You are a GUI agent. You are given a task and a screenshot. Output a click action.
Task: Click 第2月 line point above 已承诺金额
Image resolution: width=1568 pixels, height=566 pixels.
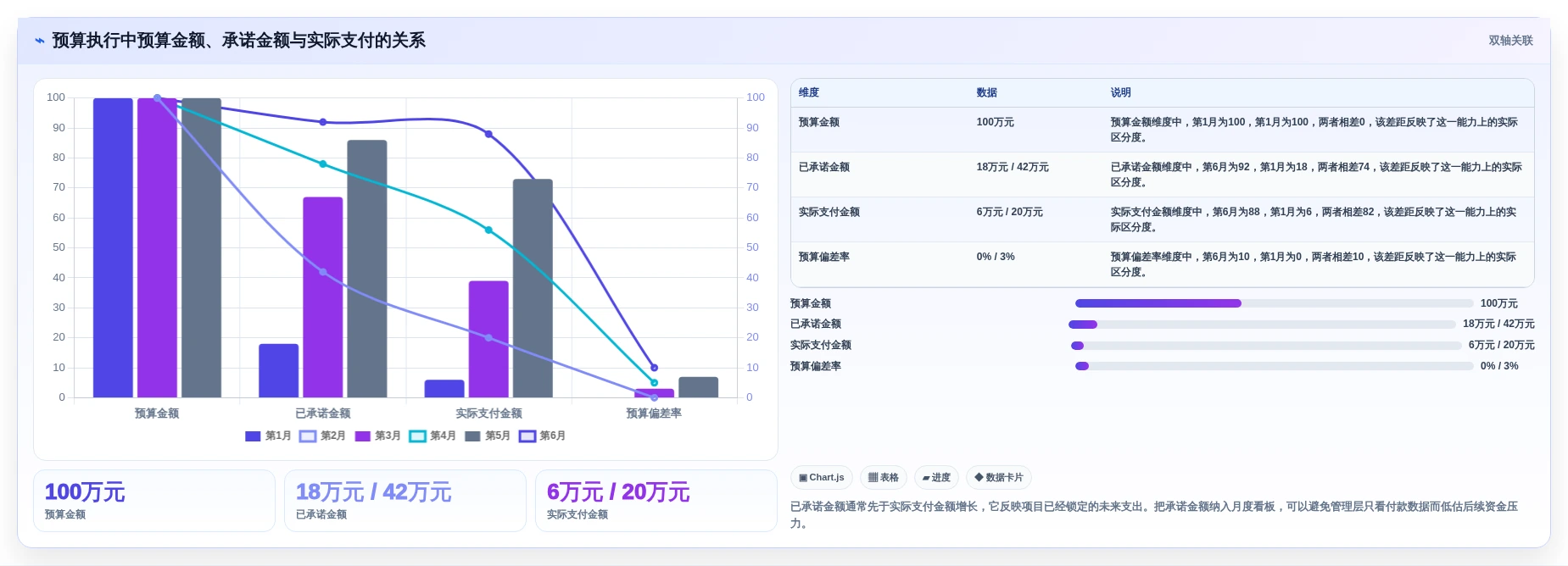click(x=323, y=272)
